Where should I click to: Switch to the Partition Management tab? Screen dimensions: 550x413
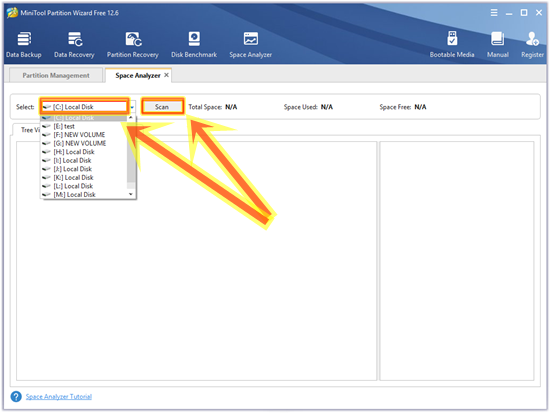pos(56,75)
